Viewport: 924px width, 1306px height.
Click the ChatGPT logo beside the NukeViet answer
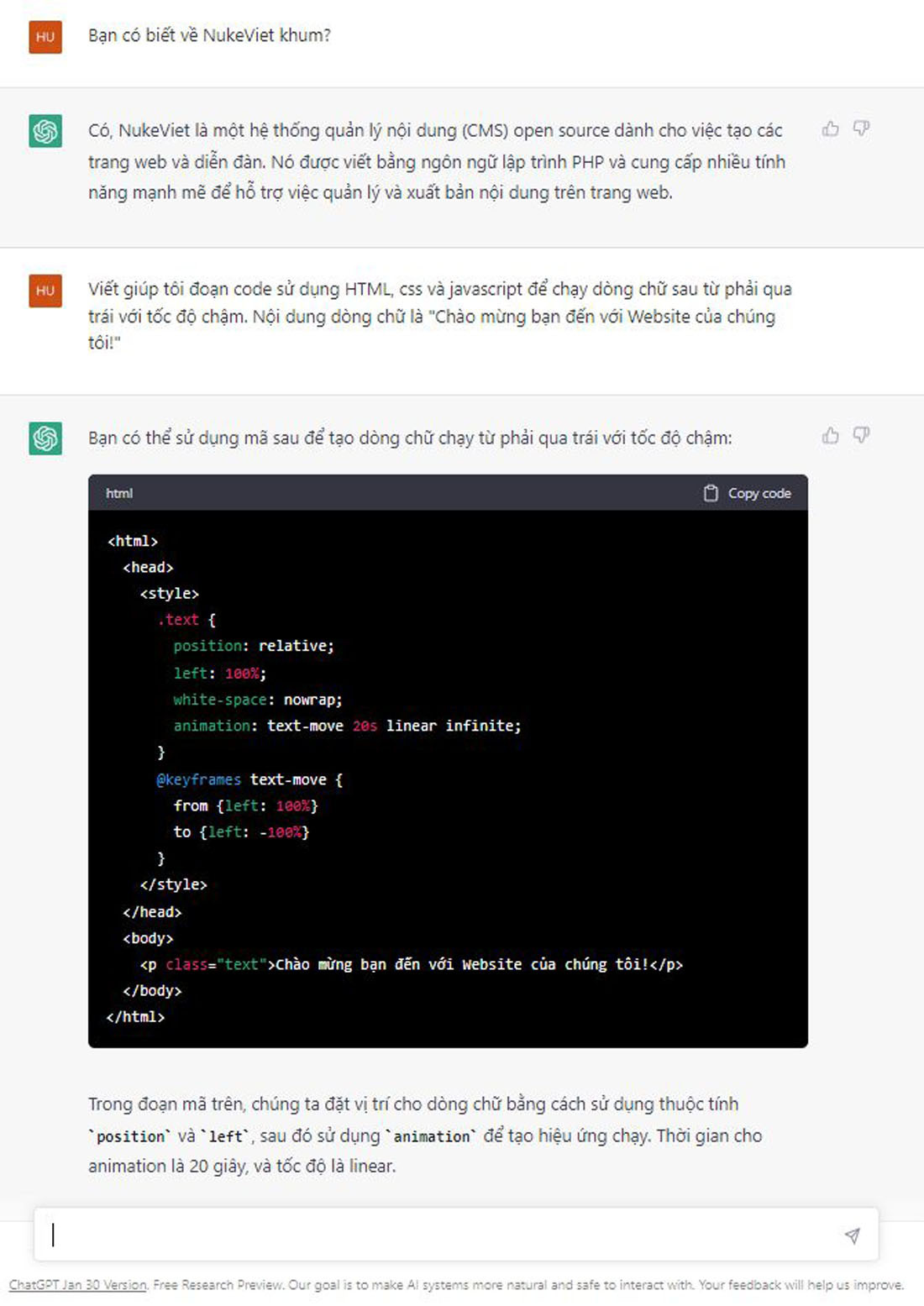45,131
